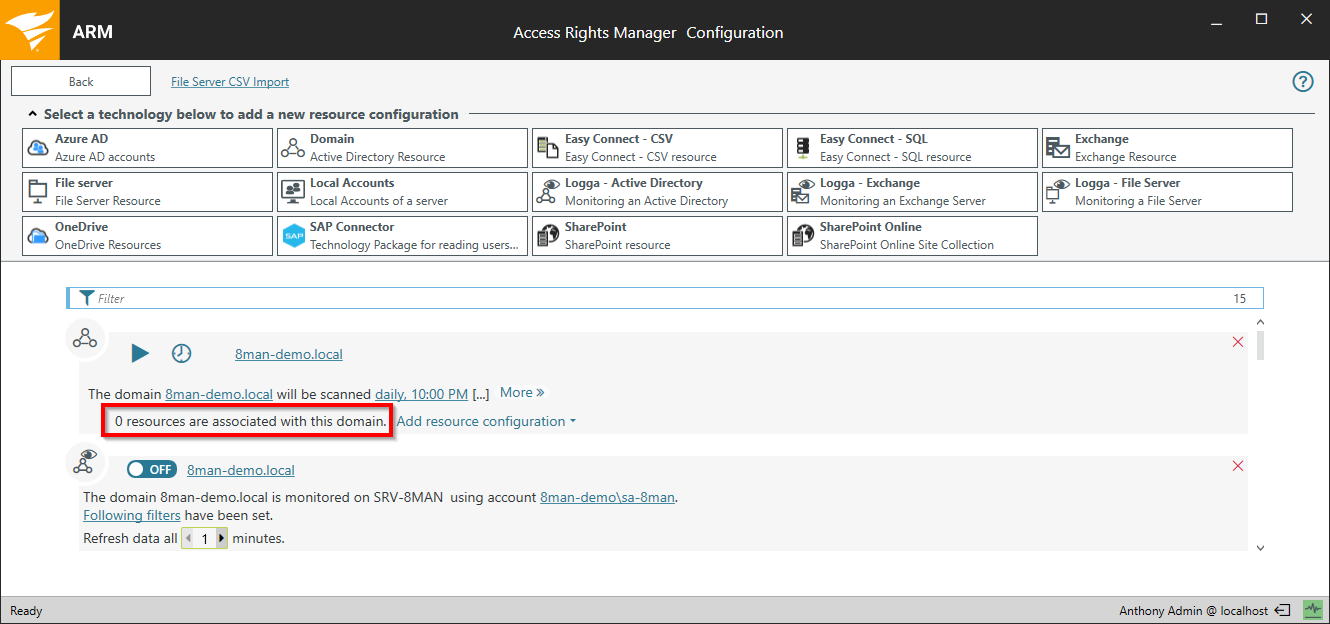Screen dimensions: 1330x624
Task: Expand More details for domain scan
Action: tap(522, 393)
